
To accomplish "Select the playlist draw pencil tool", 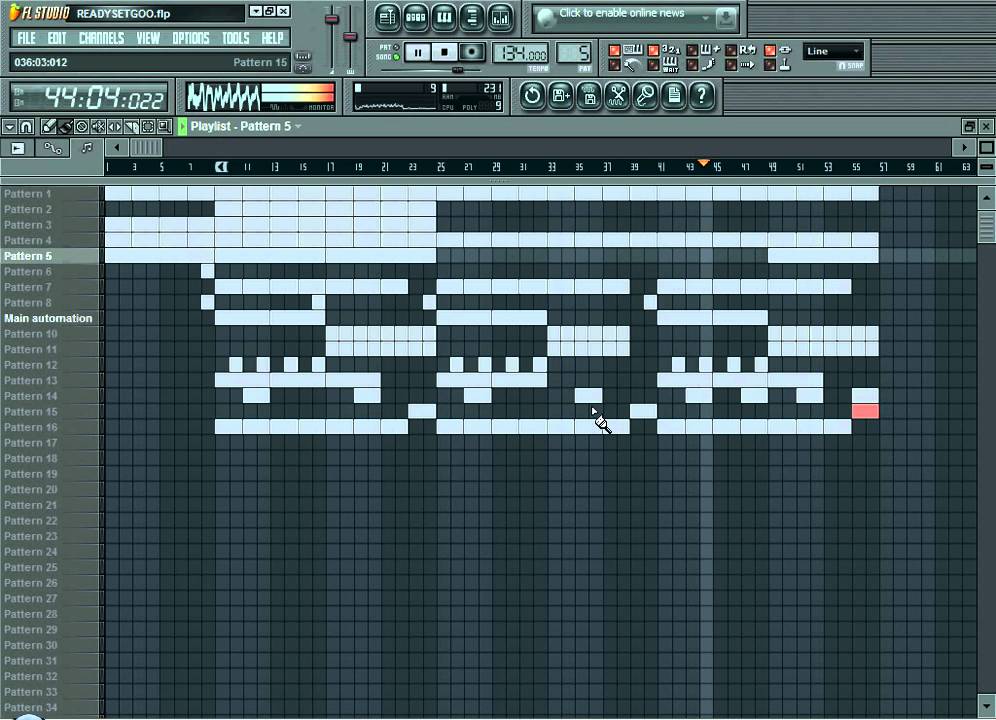I will (x=48, y=126).
